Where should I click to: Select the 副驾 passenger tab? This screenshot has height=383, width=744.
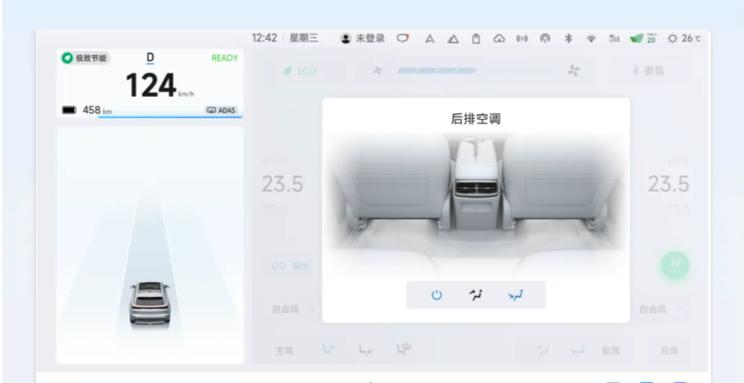click(x=611, y=351)
